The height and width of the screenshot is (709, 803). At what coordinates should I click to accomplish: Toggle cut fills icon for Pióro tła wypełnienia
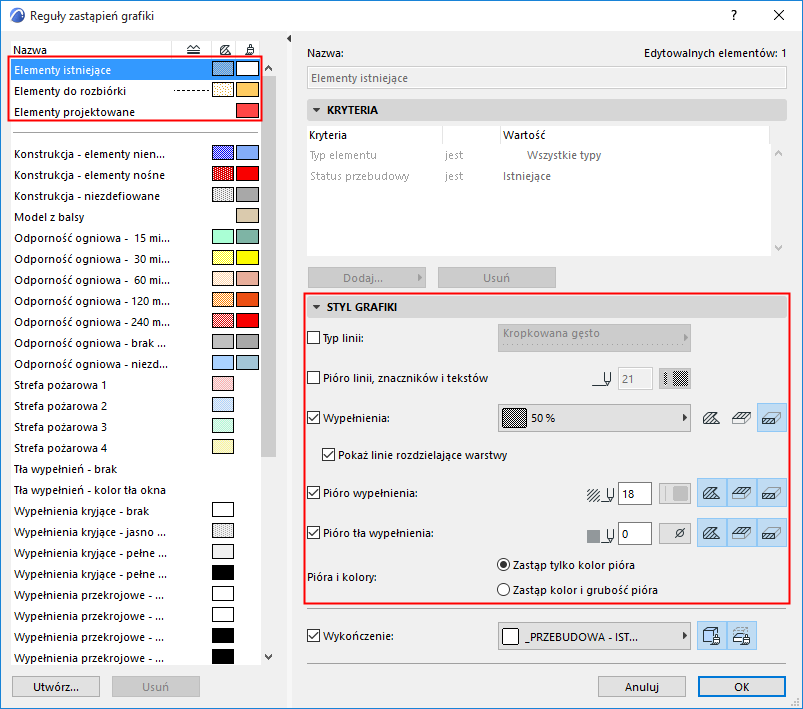pyautogui.click(x=771, y=533)
